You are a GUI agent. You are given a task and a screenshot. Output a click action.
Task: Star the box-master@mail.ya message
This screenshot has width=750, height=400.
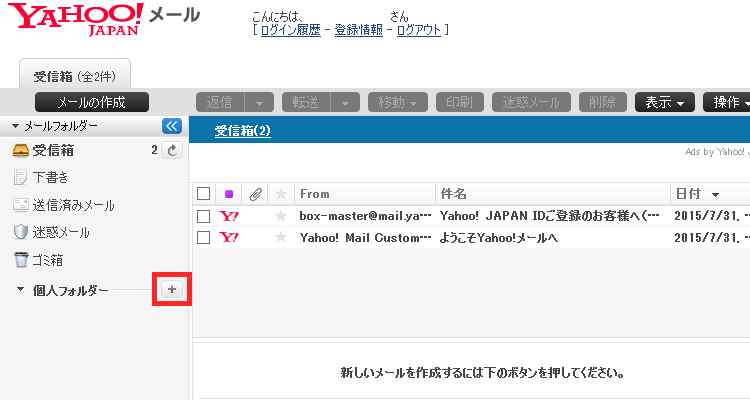pyautogui.click(x=281, y=216)
